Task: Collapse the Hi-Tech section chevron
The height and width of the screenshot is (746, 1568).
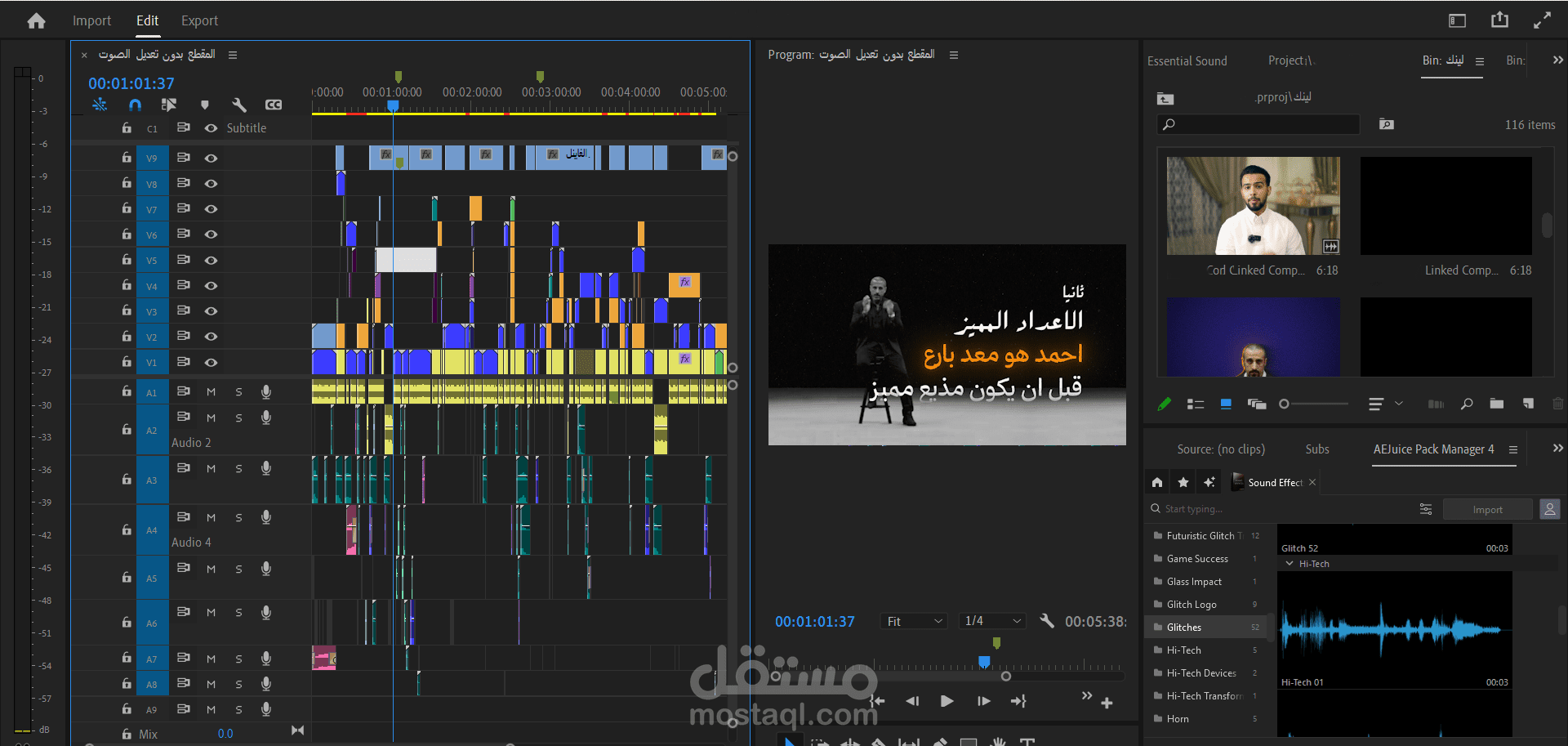Action: pos(1290,564)
